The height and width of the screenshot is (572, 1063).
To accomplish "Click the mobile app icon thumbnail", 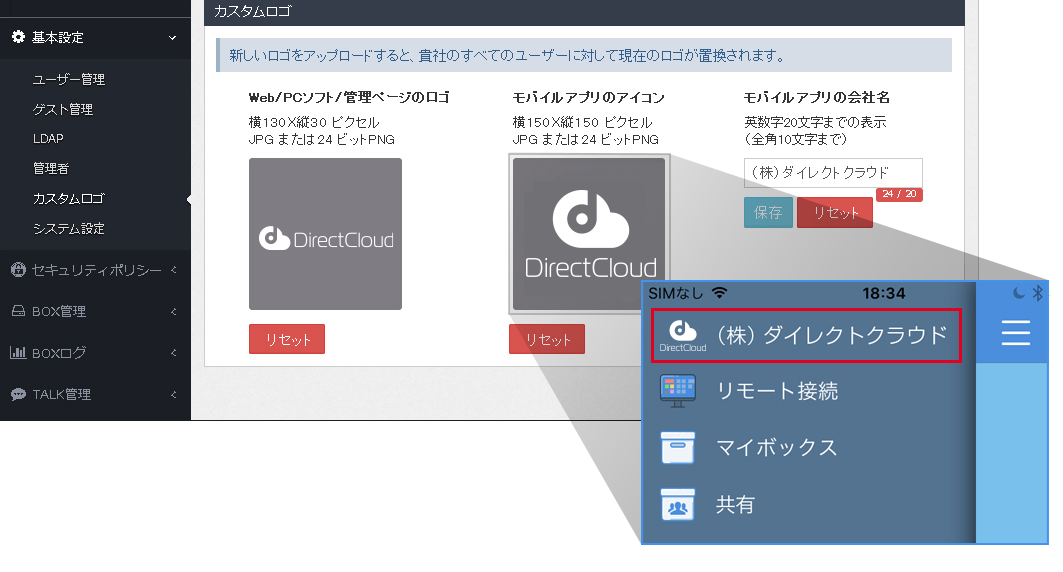I will [x=589, y=234].
